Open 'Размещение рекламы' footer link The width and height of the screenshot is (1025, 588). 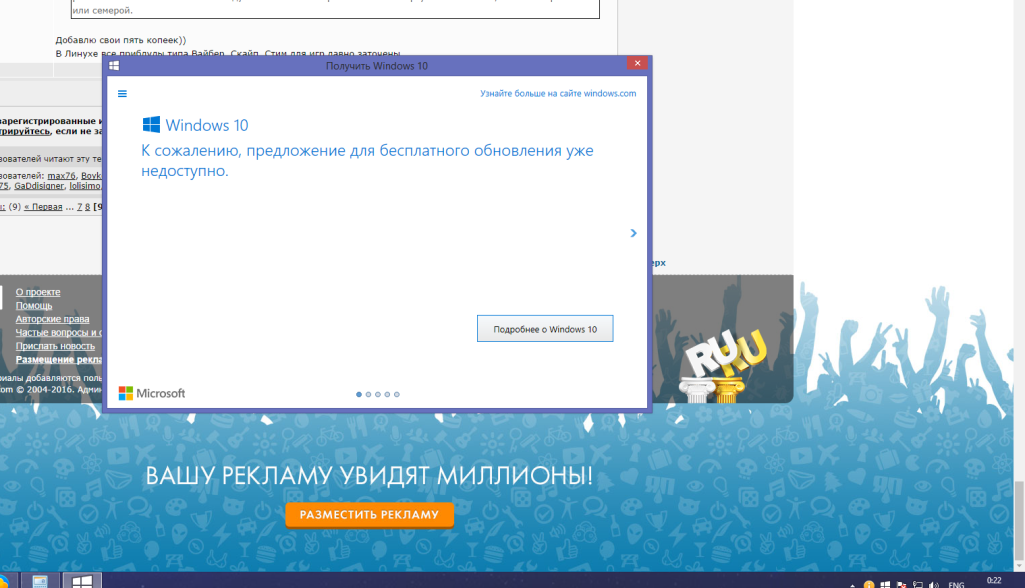point(59,360)
